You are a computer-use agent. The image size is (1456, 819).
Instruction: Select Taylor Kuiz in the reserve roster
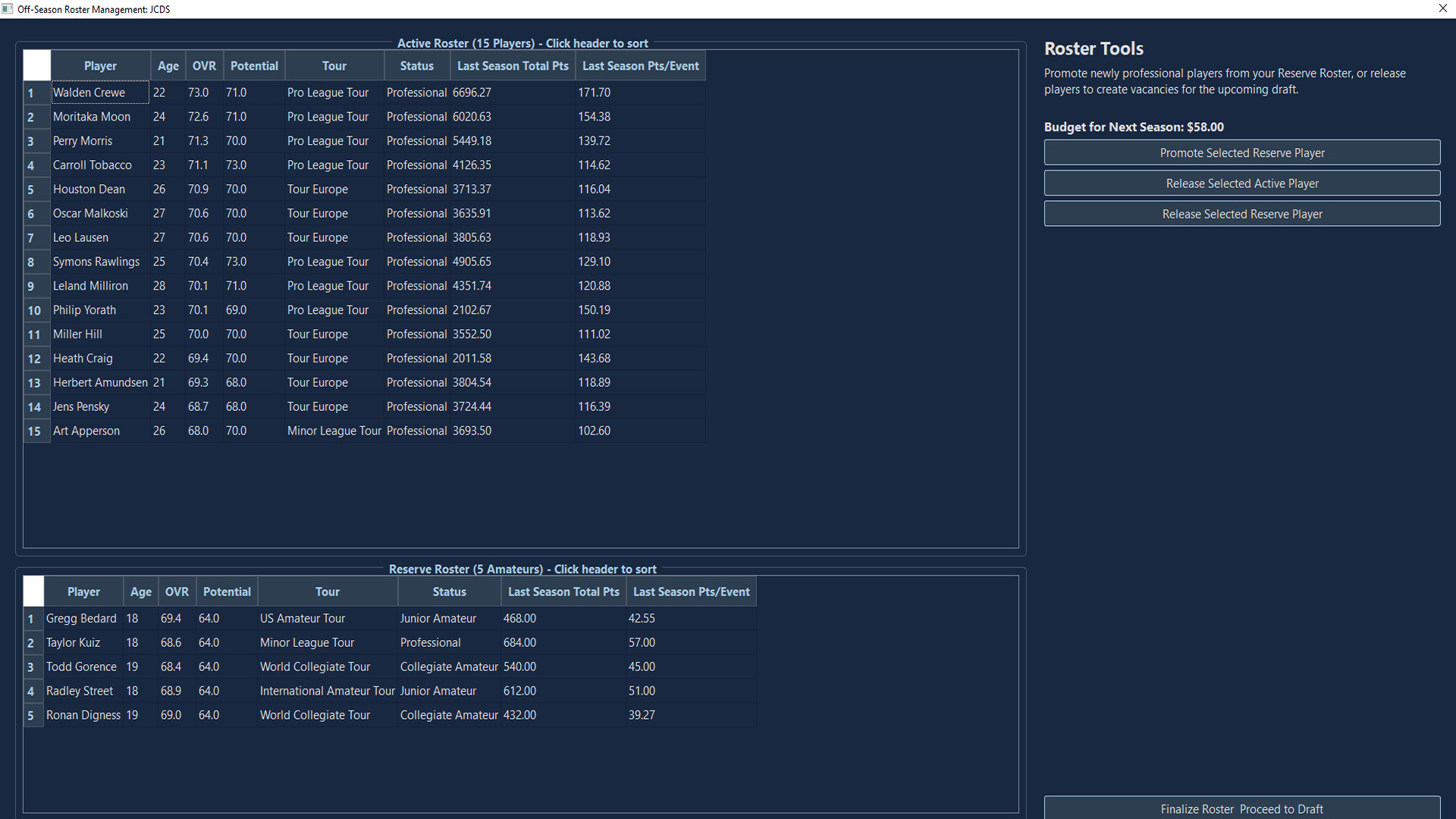click(73, 642)
